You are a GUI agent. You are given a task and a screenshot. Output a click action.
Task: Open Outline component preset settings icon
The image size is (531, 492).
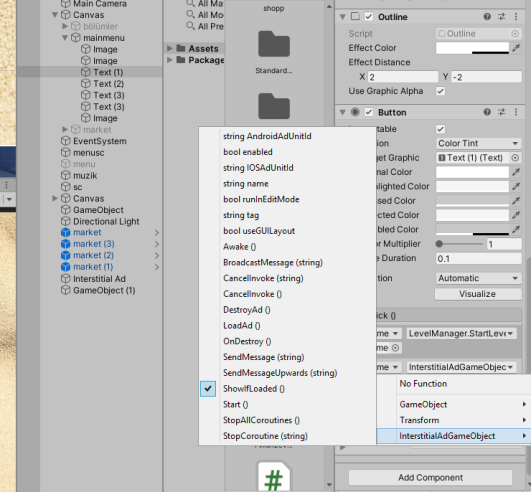point(502,17)
